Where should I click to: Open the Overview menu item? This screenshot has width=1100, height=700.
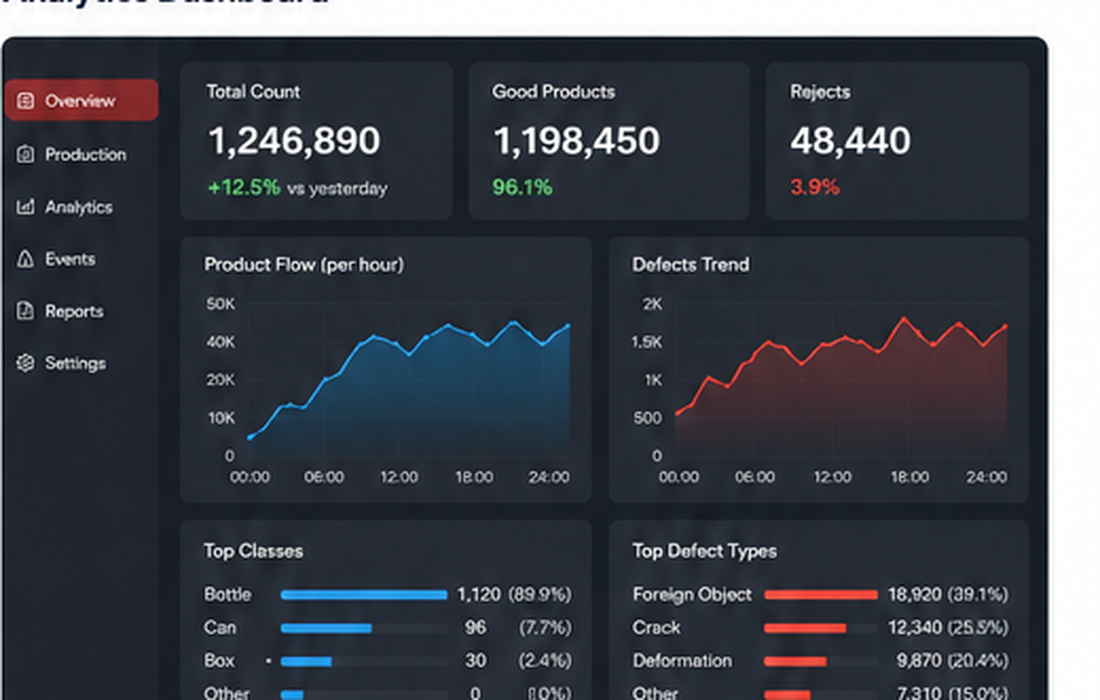click(81, 100)
